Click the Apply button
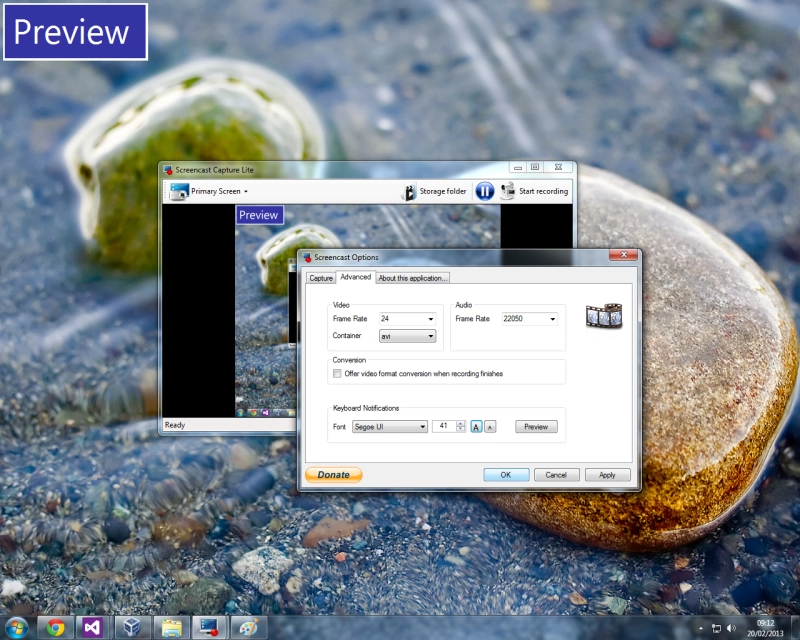This screenshot has width=800, height=640. coord(607,475)
